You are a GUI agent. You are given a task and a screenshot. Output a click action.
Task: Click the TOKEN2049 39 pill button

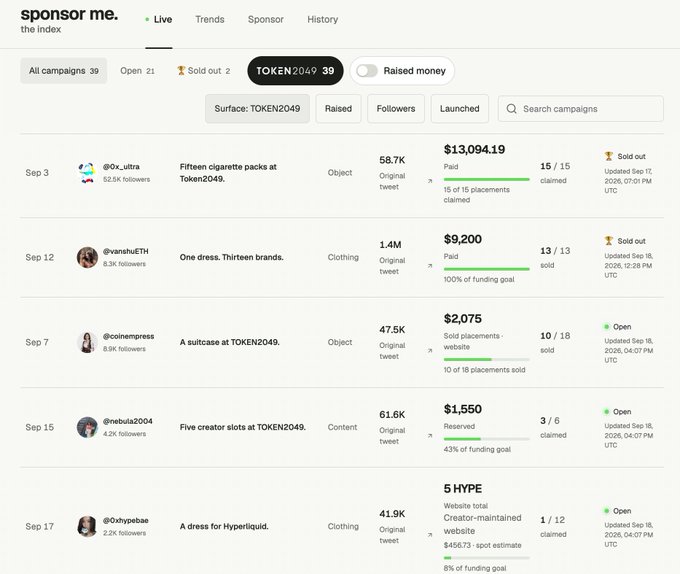(x=295, y=71)
